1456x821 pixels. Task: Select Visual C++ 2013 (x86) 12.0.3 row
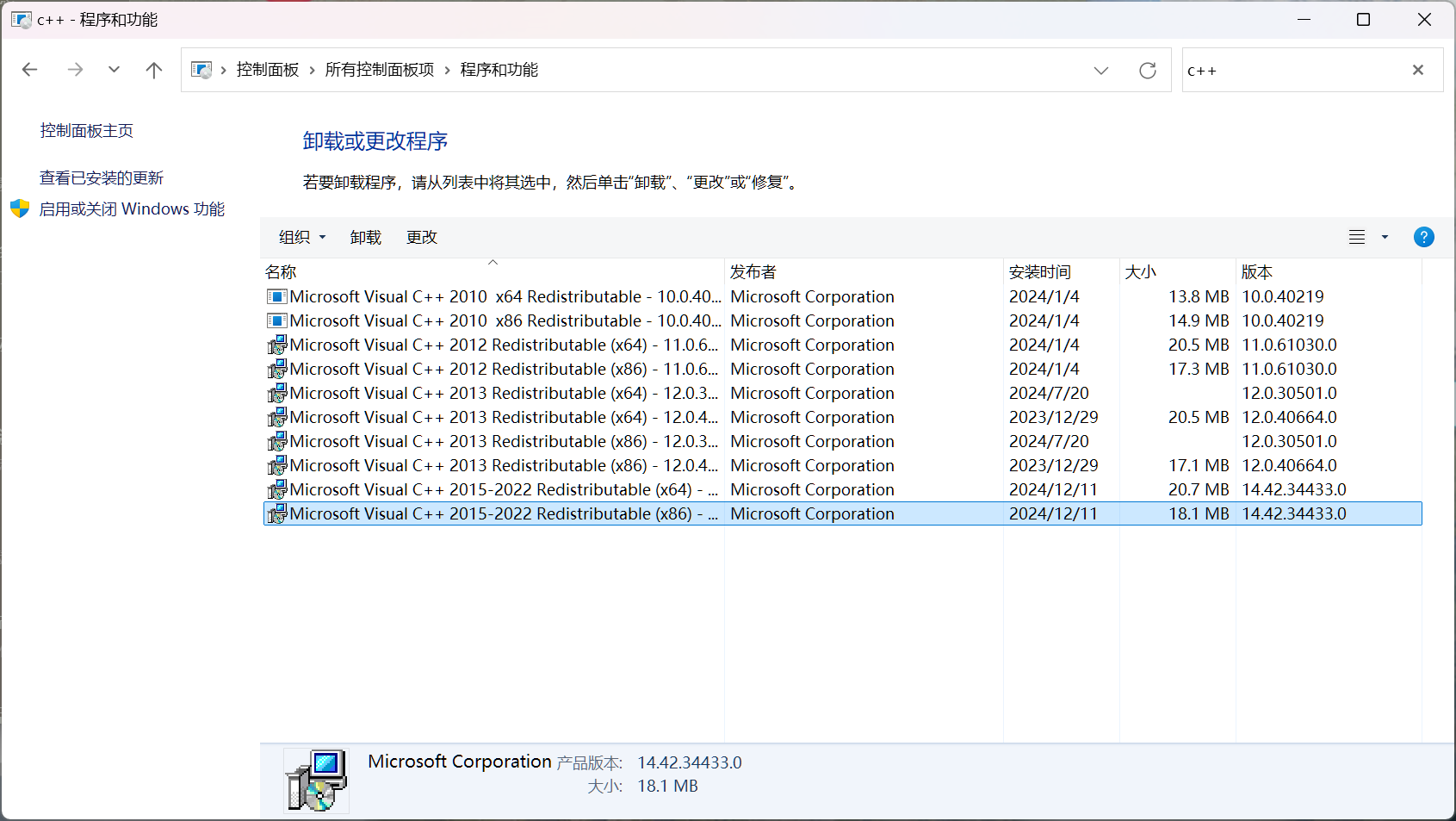(842, 441)
